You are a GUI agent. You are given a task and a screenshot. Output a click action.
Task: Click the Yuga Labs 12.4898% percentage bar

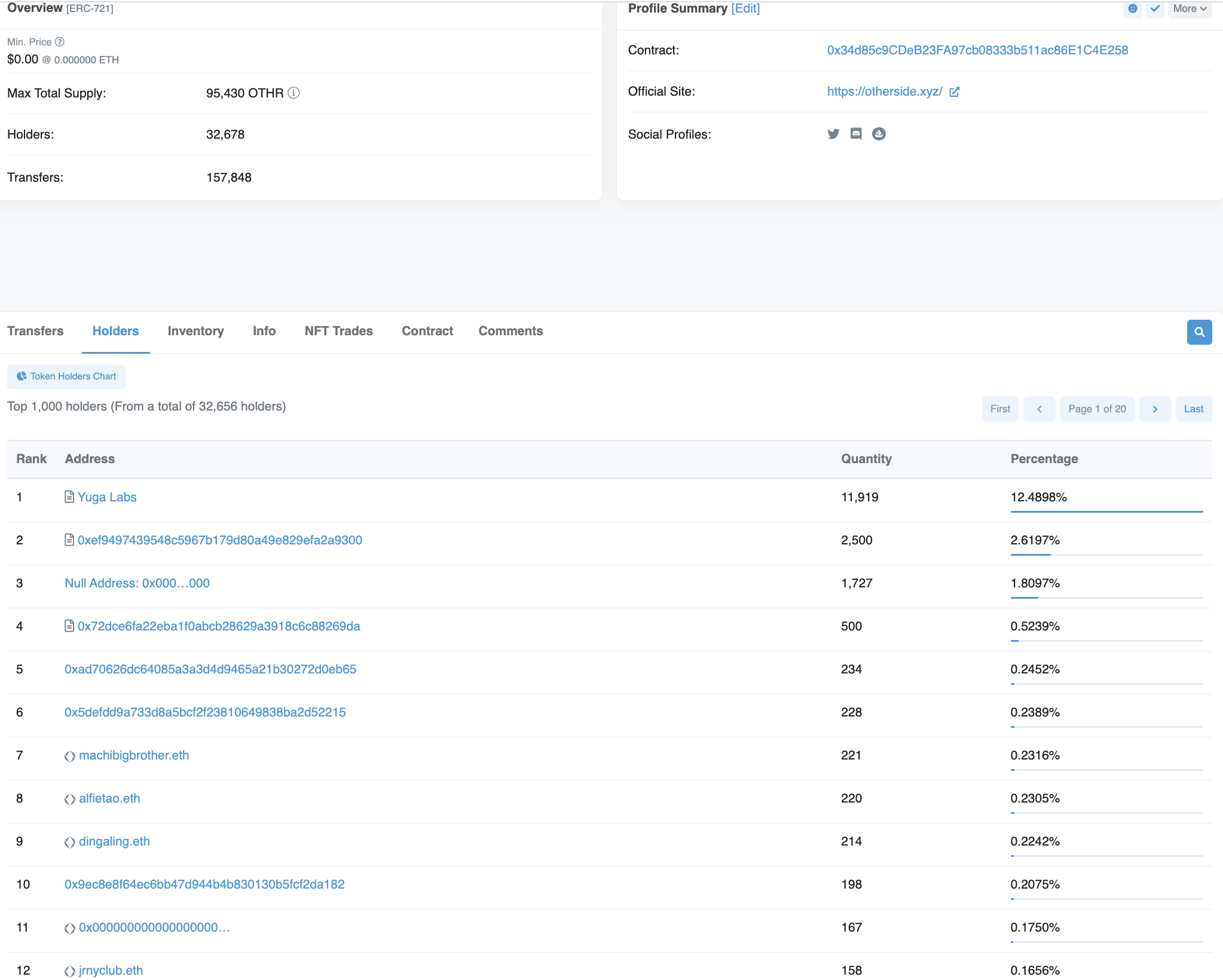click(1106, 512)
